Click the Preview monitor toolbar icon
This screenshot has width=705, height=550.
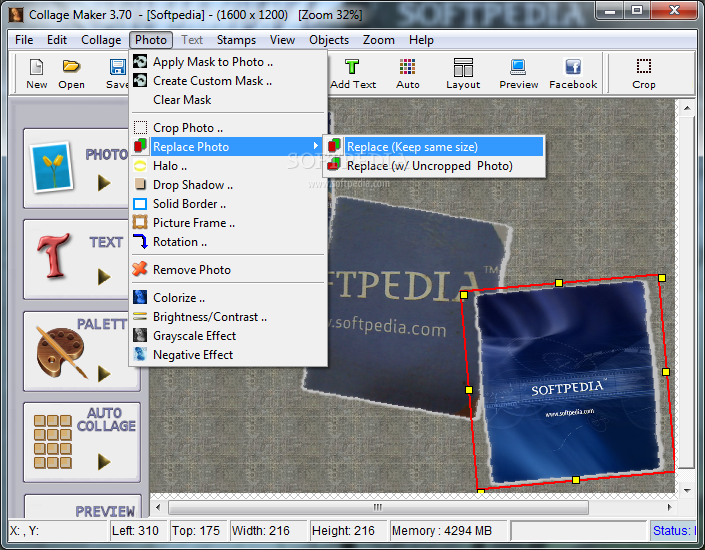(518, 67)
